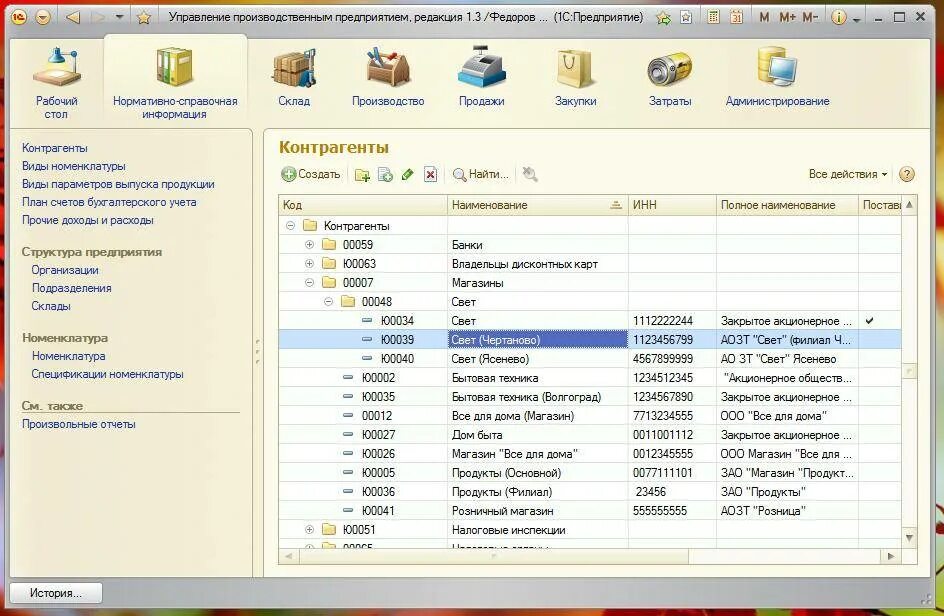This screenshot has width=944, height=616.
Task: Click the table scroll up arrow
Action: (909, 205)
